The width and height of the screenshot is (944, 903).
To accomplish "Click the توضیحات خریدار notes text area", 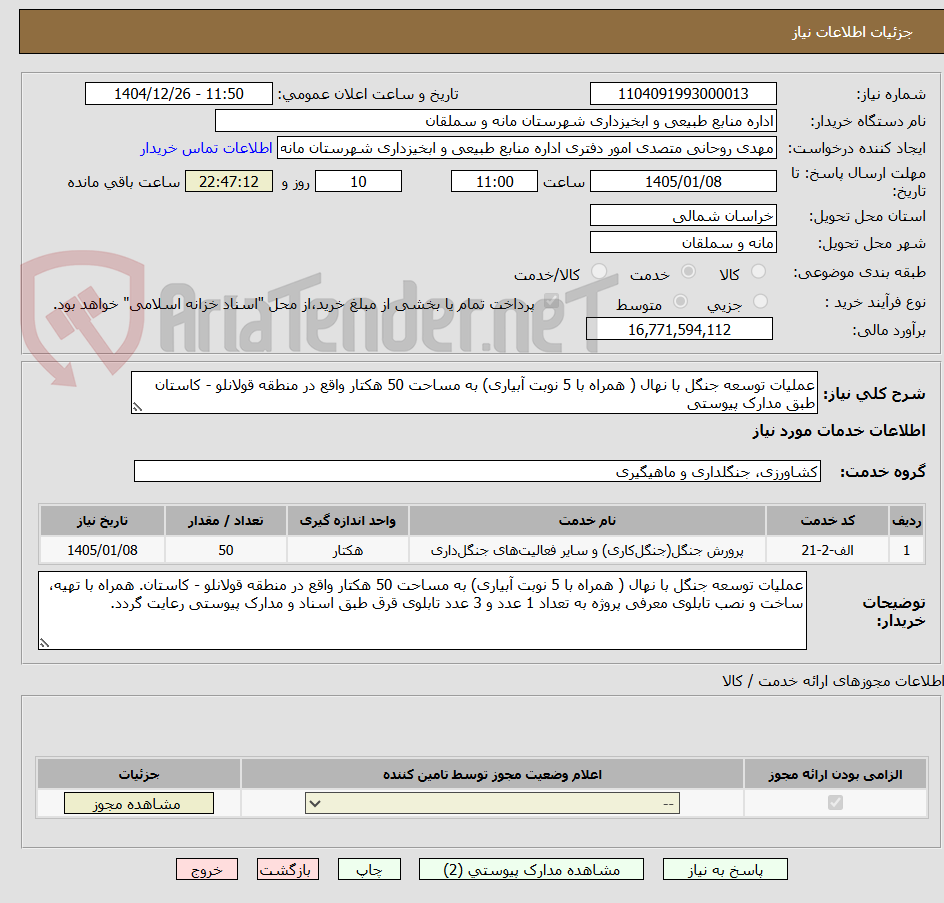I will pos(422,610).
